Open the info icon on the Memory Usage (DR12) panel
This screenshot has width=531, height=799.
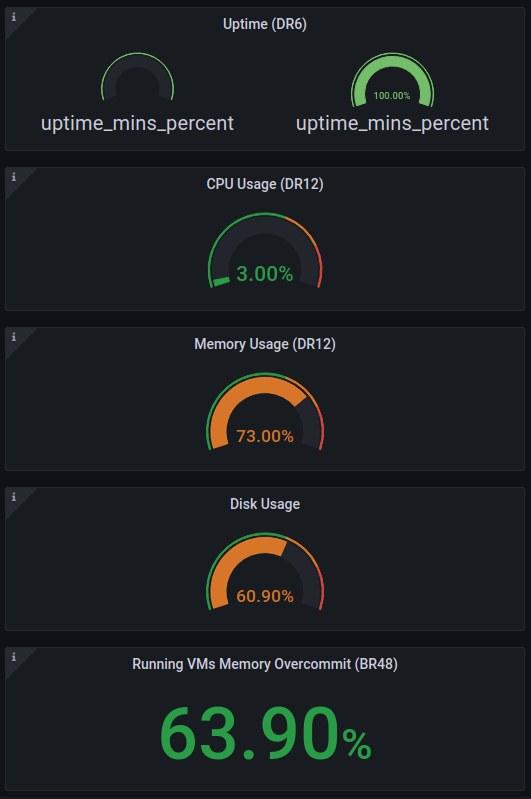click(14, 337)
